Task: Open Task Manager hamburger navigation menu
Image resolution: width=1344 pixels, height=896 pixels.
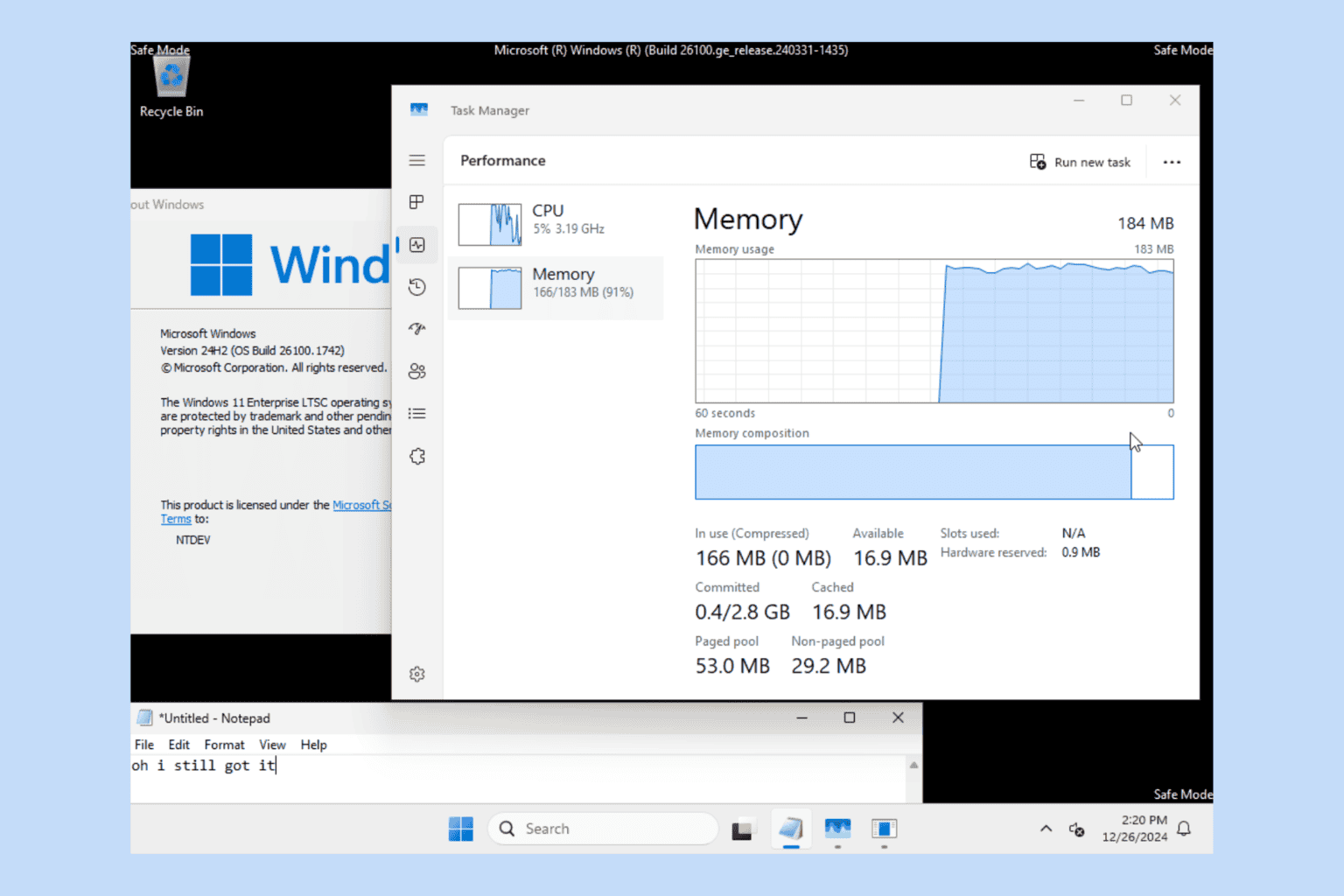Action: 417,160
